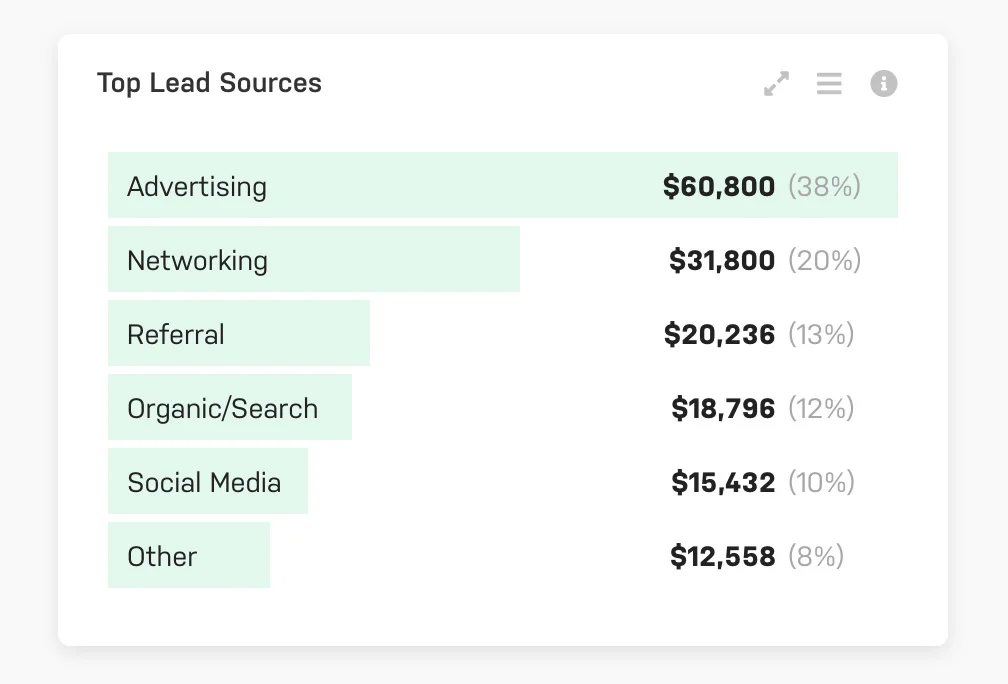Open widget options via the three-line icon
The width and height of the screenshot is (1008, 684).
point(829,84)
